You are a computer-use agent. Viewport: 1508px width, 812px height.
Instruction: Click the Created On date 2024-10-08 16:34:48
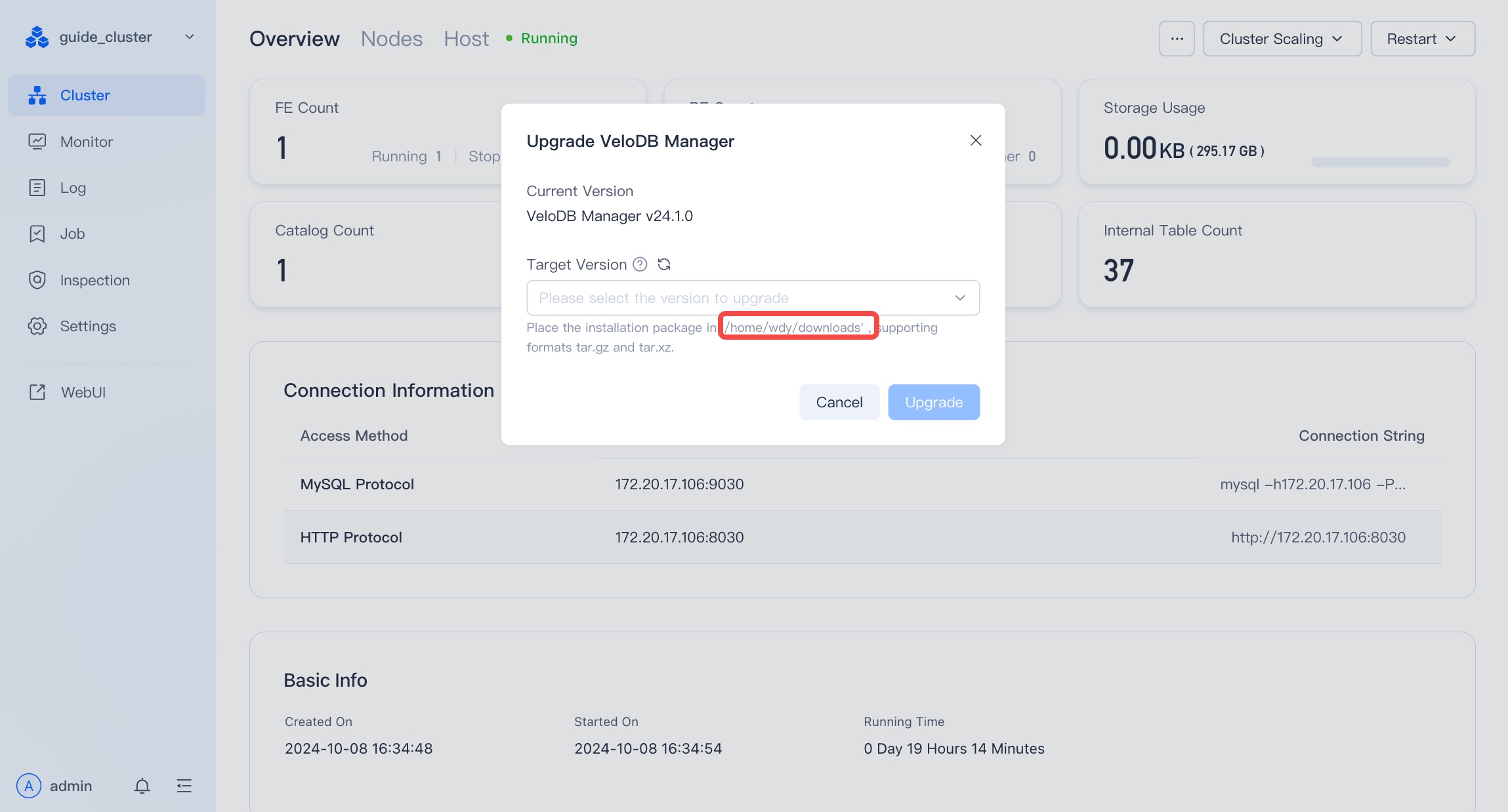tap(359, 748)
